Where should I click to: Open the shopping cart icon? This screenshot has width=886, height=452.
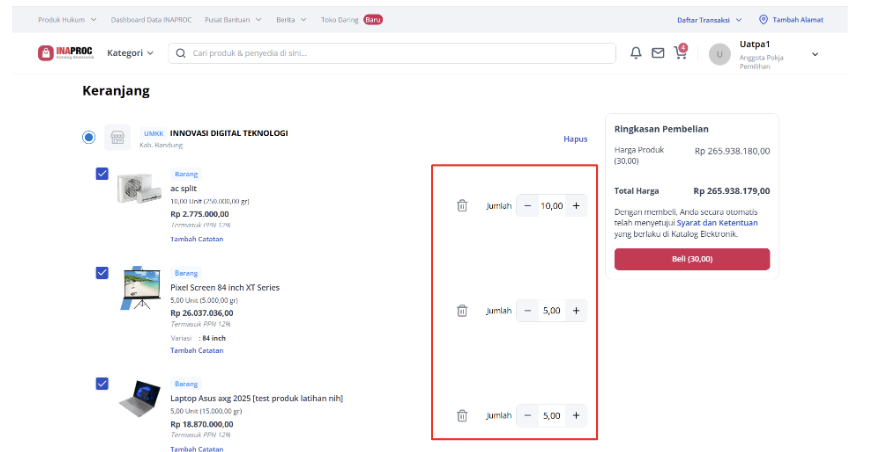pos(680,53)
